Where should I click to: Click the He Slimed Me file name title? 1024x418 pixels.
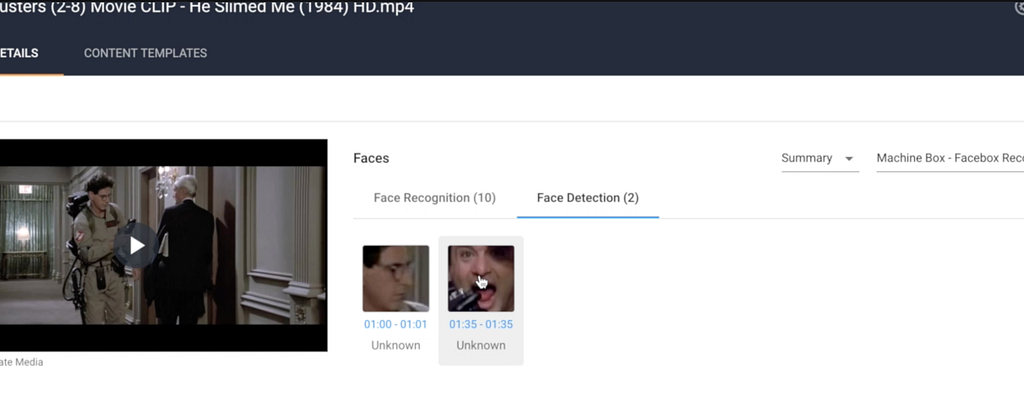tap(206, 8)
